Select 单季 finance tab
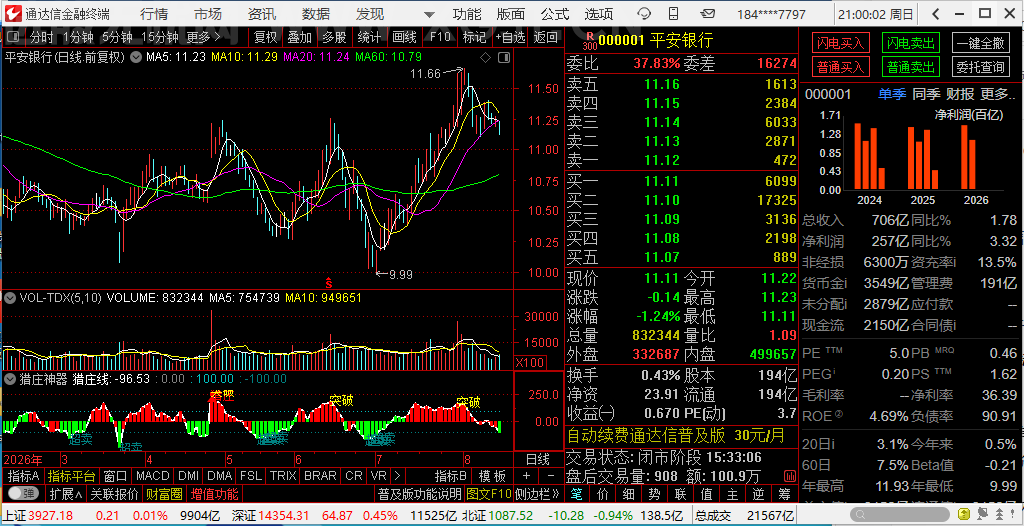1024x526 pixels. click(892, 94)
